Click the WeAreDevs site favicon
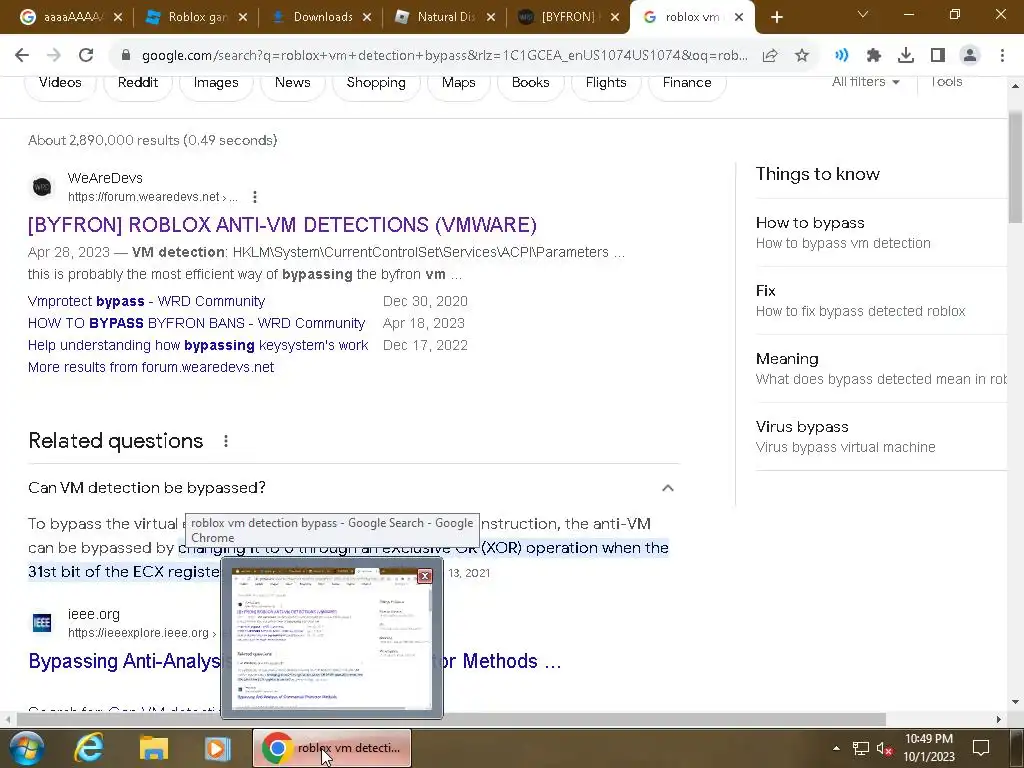This screenshot has height=768, width=1024. point(42,187)
